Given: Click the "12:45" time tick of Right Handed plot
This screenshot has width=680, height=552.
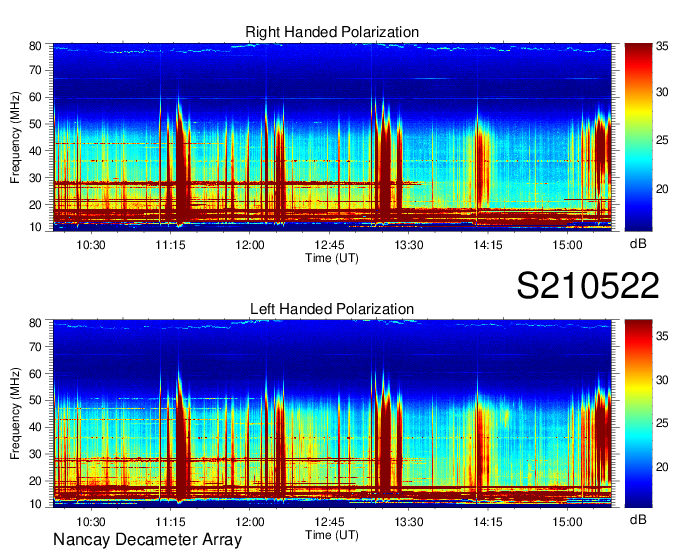Looking at the screenshot, I should pyautogui.click(x=329, y=245).
